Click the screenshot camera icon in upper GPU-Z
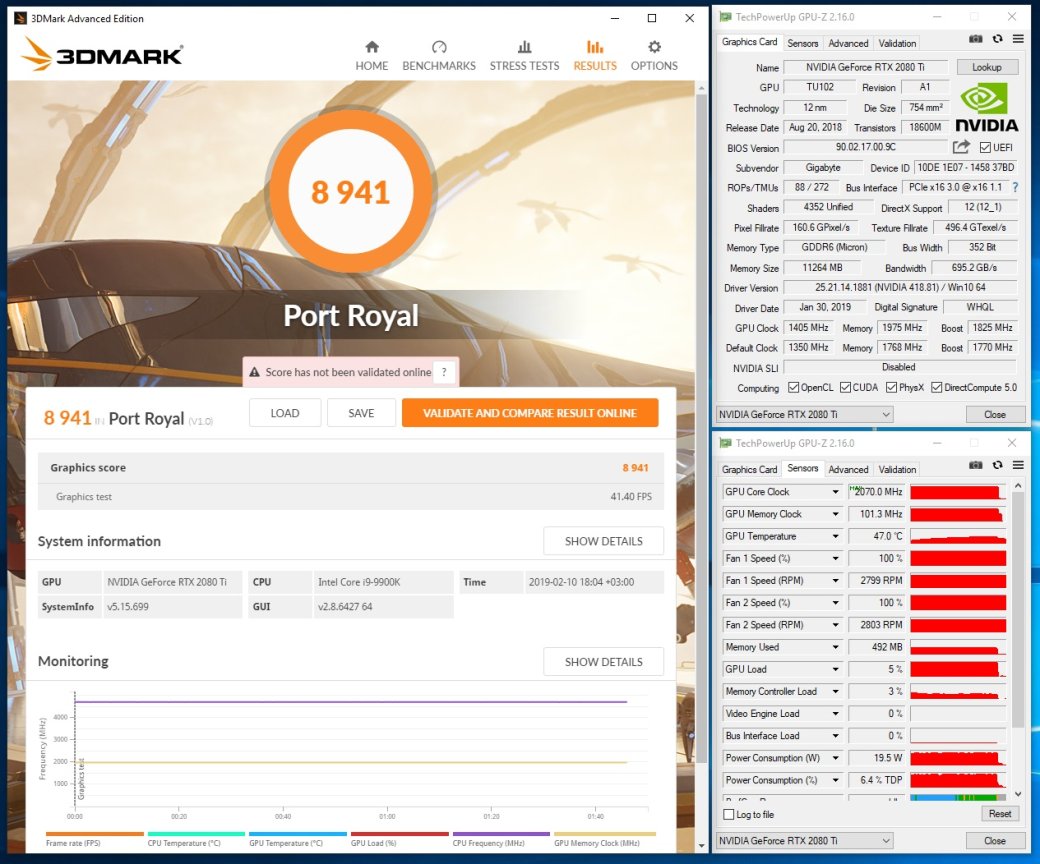 pos(975,39)
